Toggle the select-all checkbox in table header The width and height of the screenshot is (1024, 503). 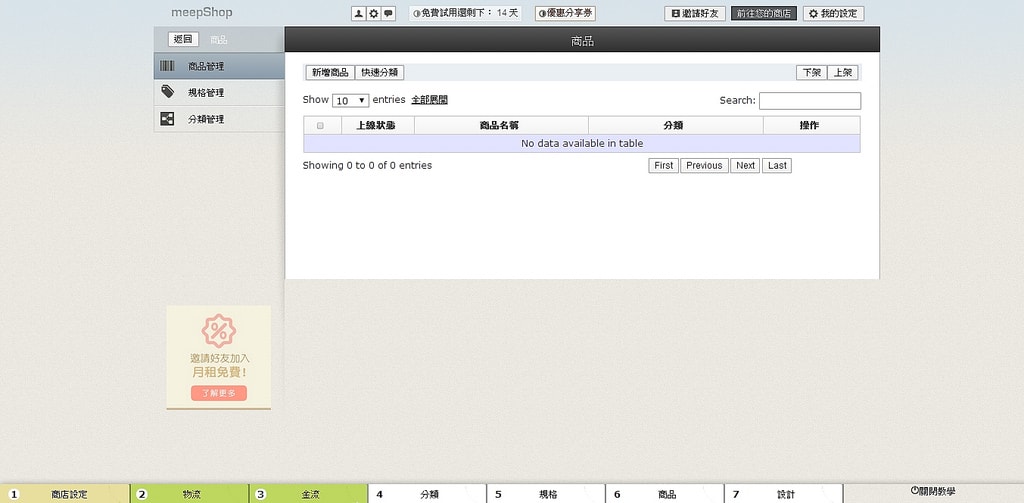(x=320, y=126)
